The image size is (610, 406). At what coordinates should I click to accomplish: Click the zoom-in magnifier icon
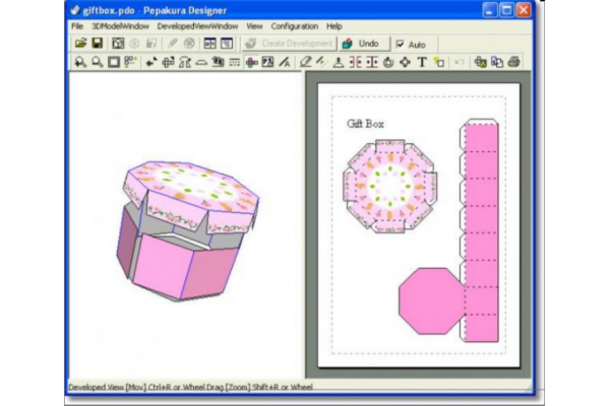pos(80,62)
